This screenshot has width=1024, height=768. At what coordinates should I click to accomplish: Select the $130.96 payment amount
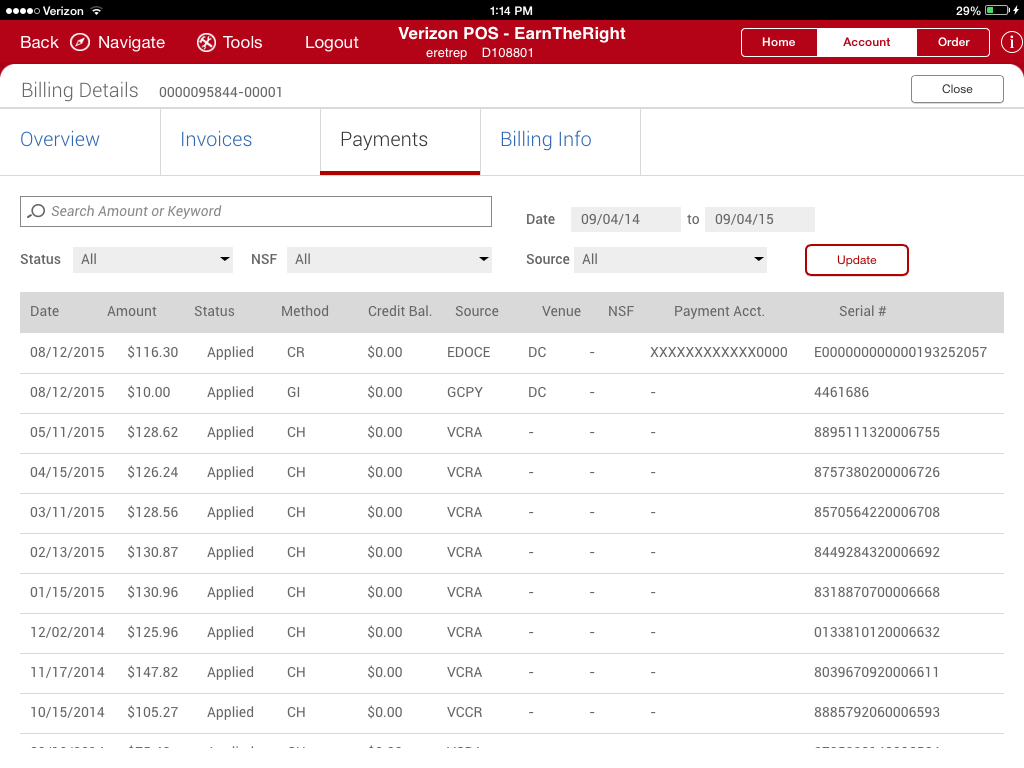pos(153,592)
